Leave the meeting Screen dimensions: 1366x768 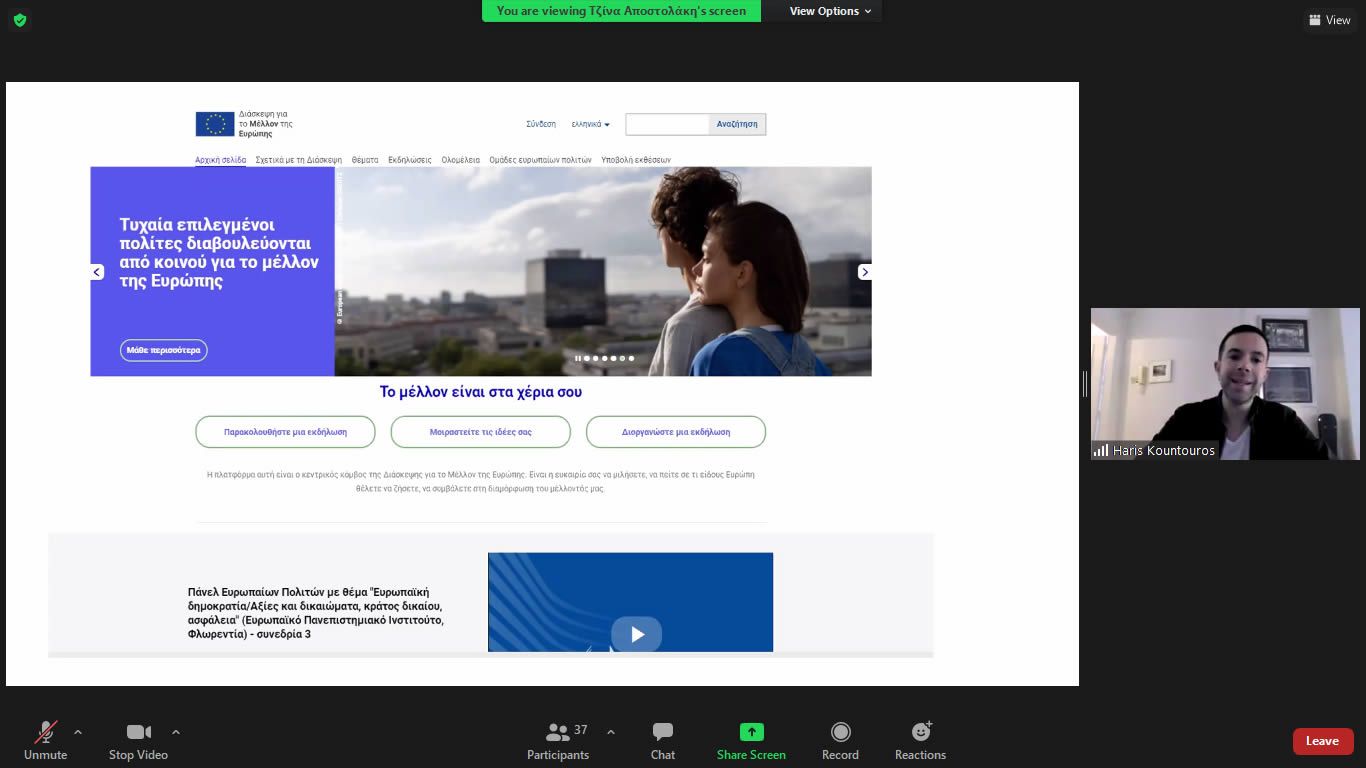[1322, 741]
